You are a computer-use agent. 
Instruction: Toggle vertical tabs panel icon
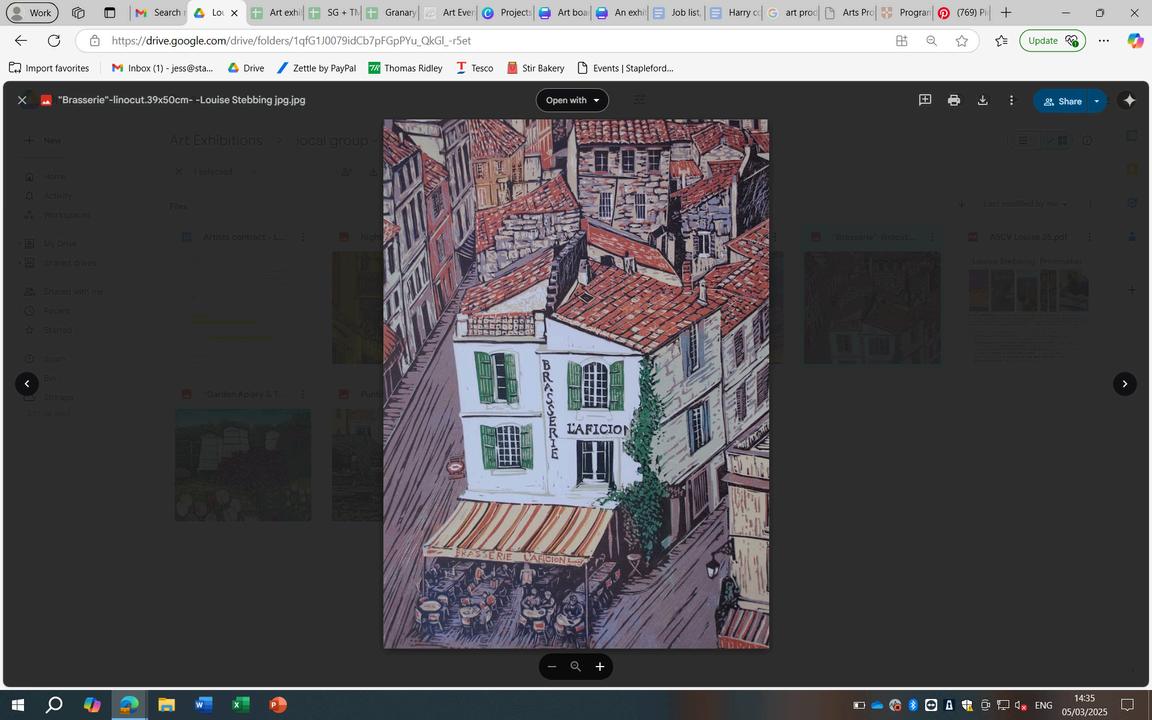click(x=109, y=12)
